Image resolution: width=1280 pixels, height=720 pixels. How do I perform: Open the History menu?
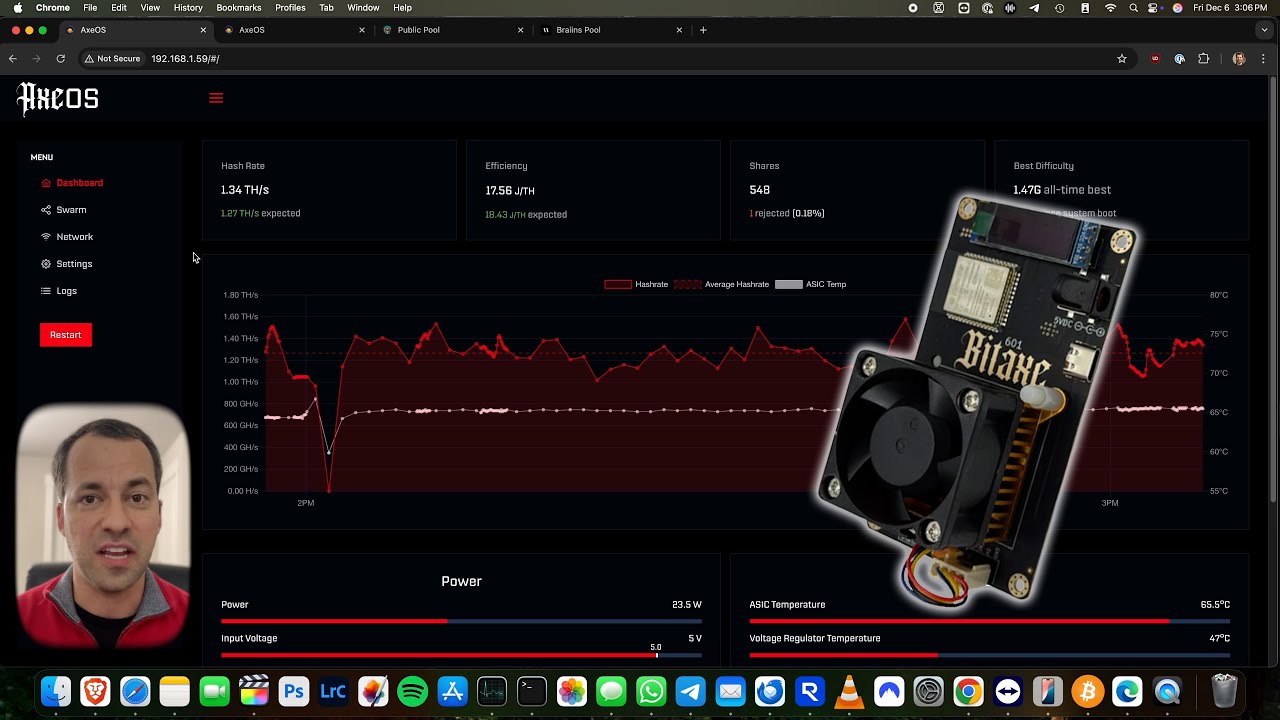[188, 8]
